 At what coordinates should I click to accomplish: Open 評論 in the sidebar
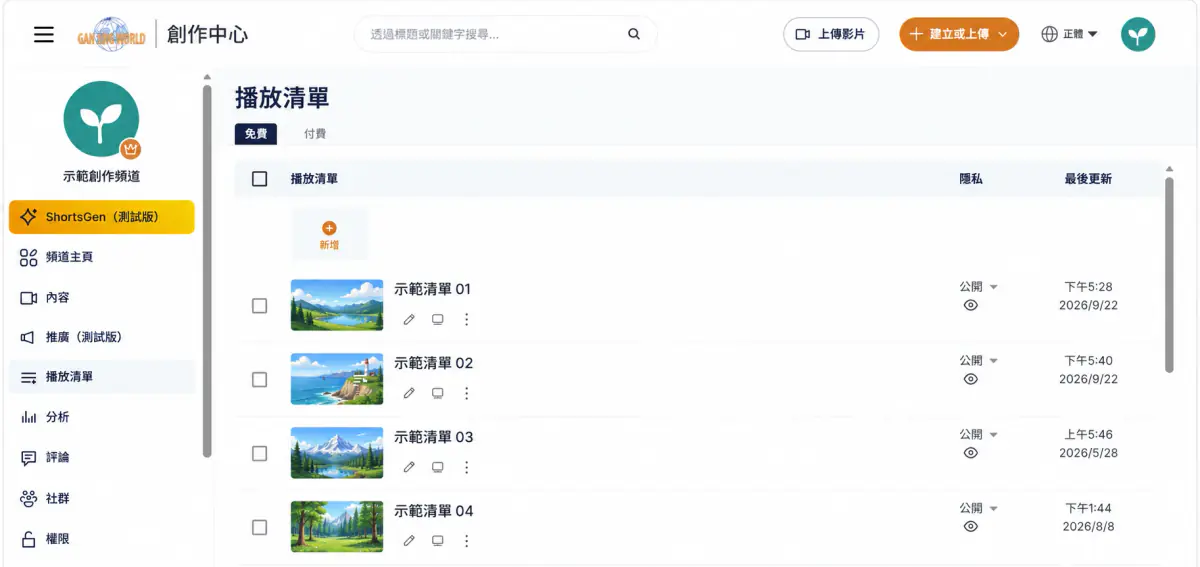click(x=101, y=457)
